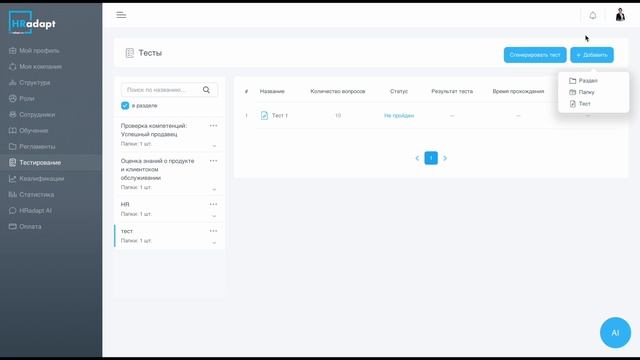Click the Тесты header icon
The image size is (640, 360).
coord(130,53)
